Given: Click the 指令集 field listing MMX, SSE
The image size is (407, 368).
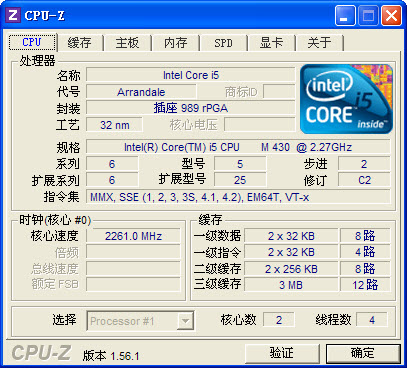Looking at the screenshot, I should (x=238, y=197).
